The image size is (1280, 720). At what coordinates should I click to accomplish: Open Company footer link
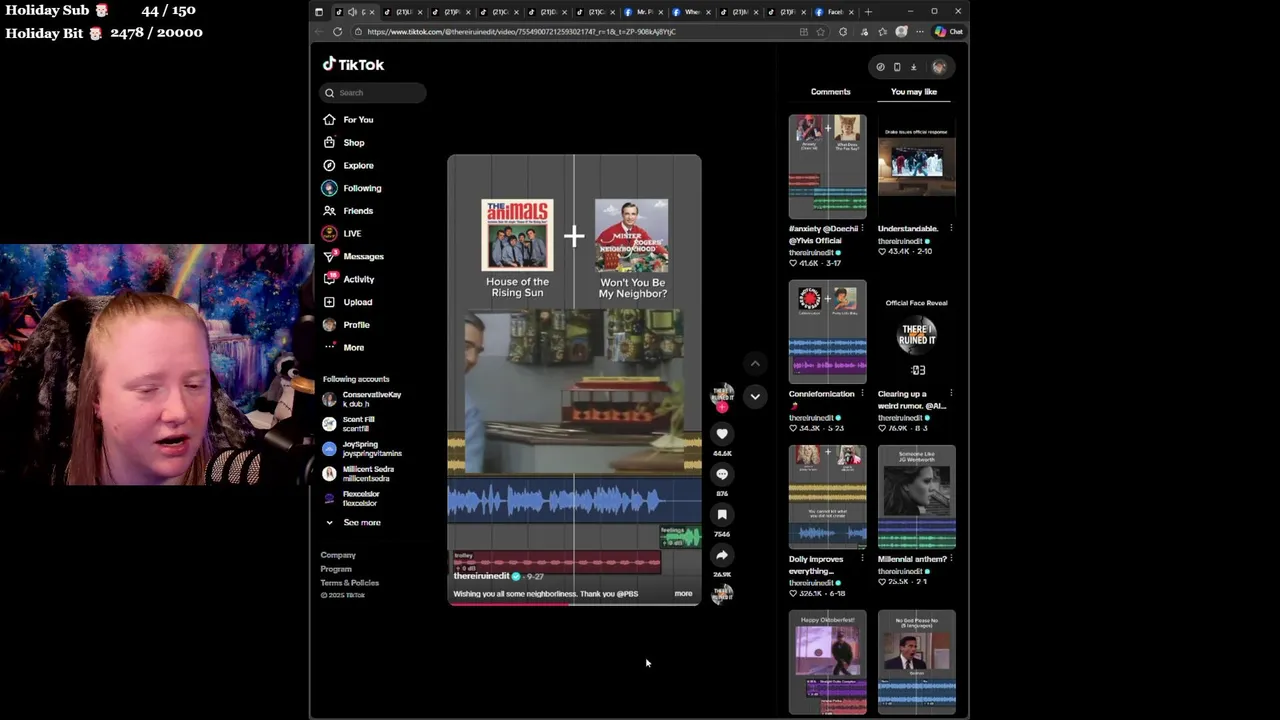pyautogui.click(x=338, y=555)
